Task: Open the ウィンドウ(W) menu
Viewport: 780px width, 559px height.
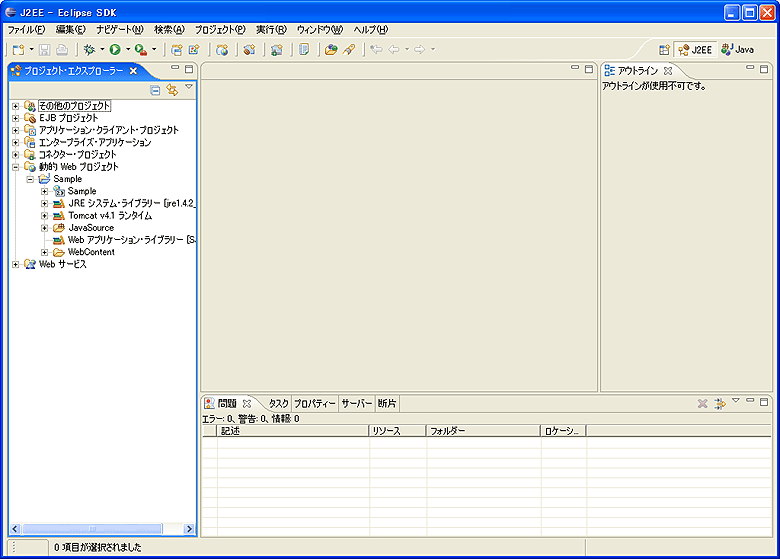Action: [320, 30]
